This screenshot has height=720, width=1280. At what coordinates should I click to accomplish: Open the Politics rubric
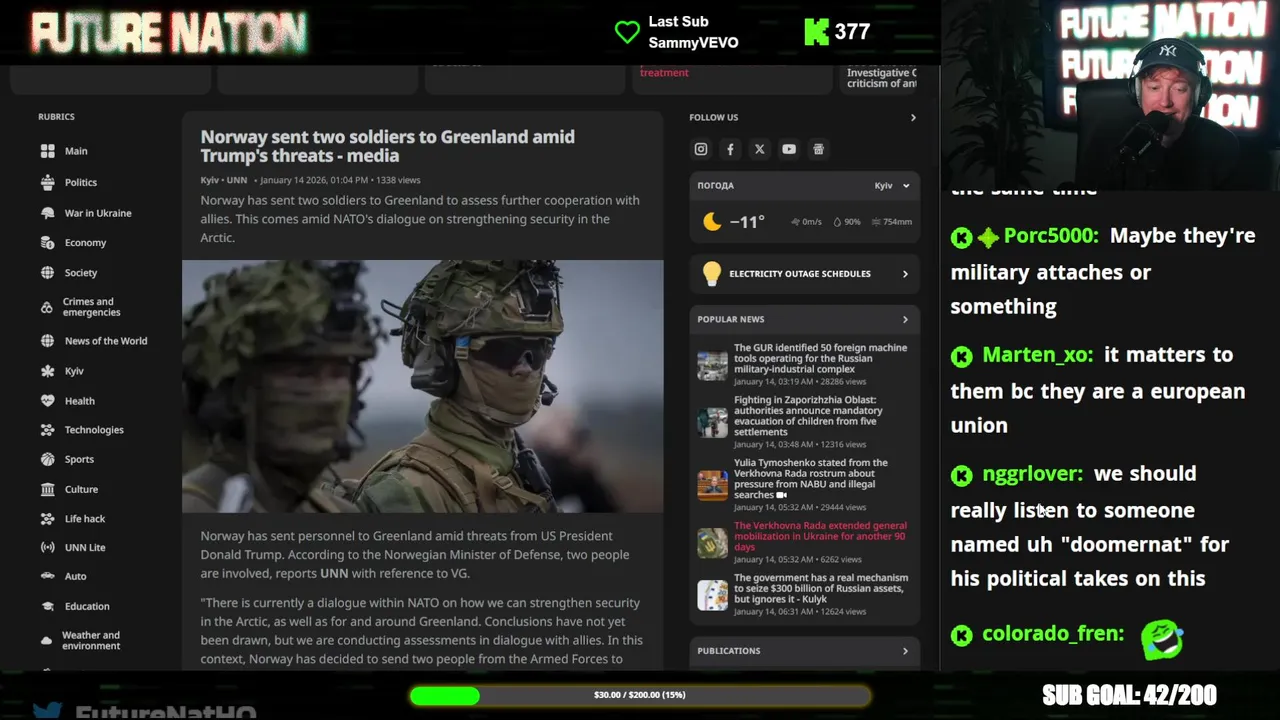[x=81, y=182]
